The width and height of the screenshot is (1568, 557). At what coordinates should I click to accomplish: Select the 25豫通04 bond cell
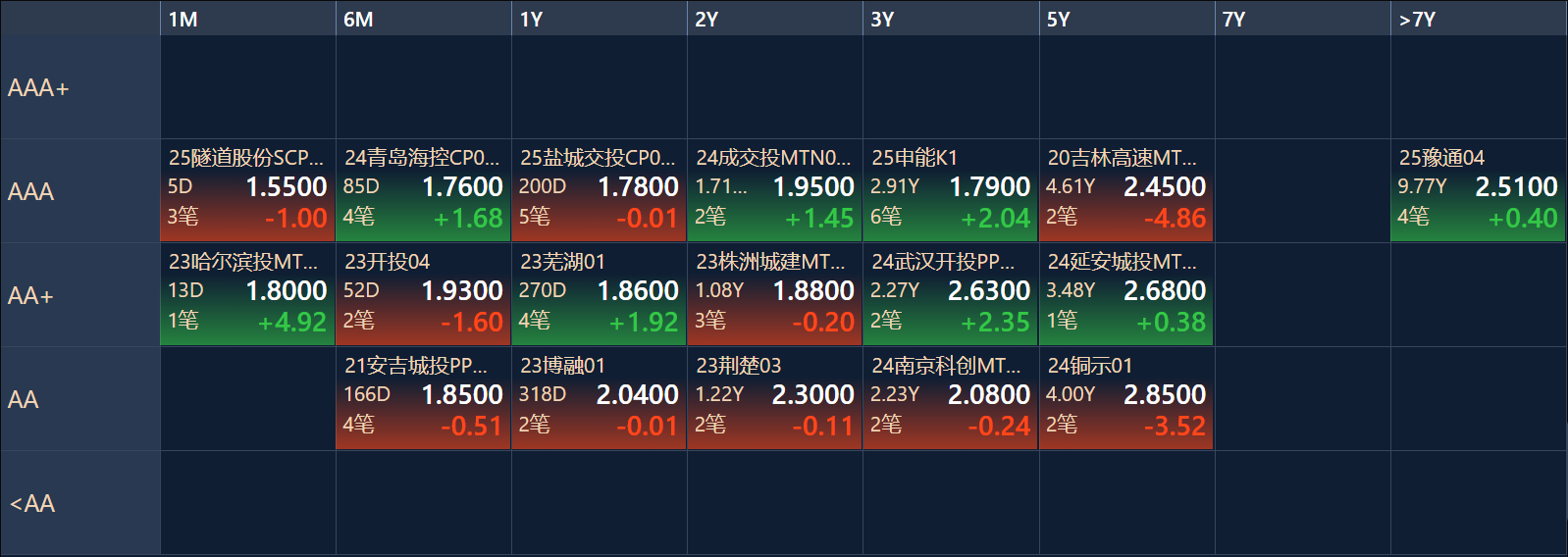[x=1478, y=191]
